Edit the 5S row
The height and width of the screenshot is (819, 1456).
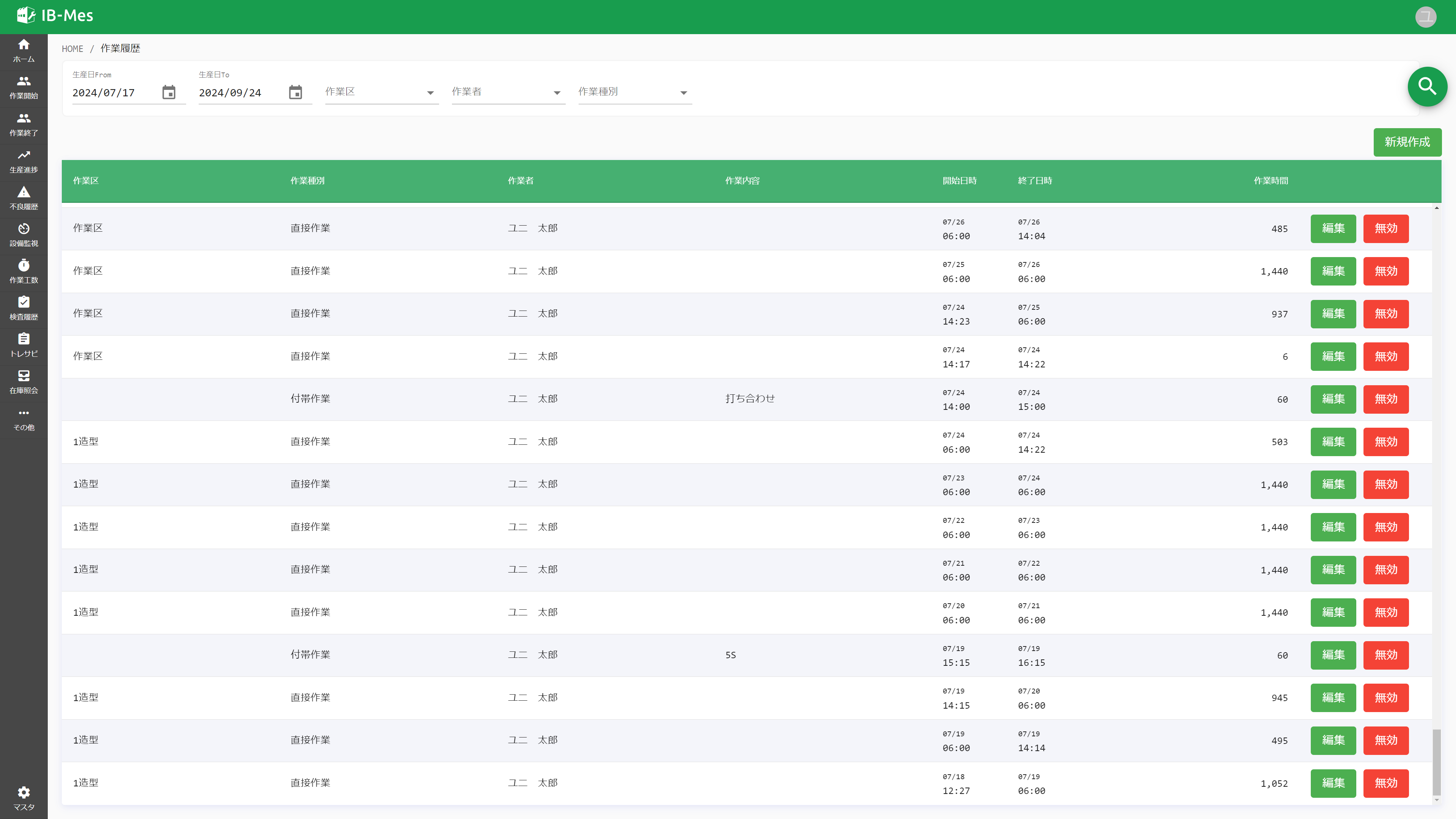pos(1334,655)
